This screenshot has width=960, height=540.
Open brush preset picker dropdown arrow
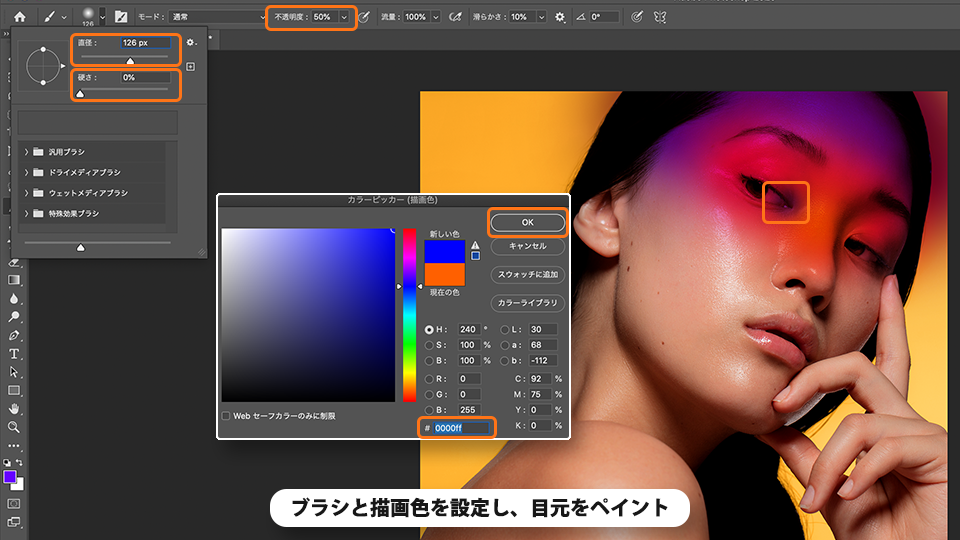click(102, 17)
